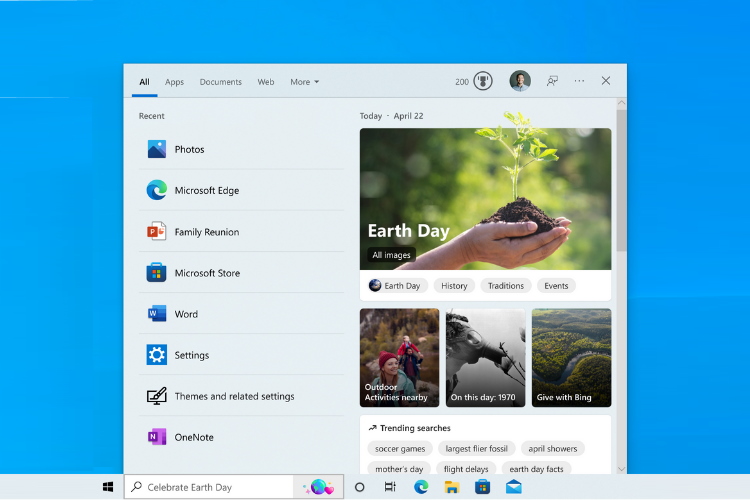
Task: Click the scrollbar up arrow
Action: (621, 103)
